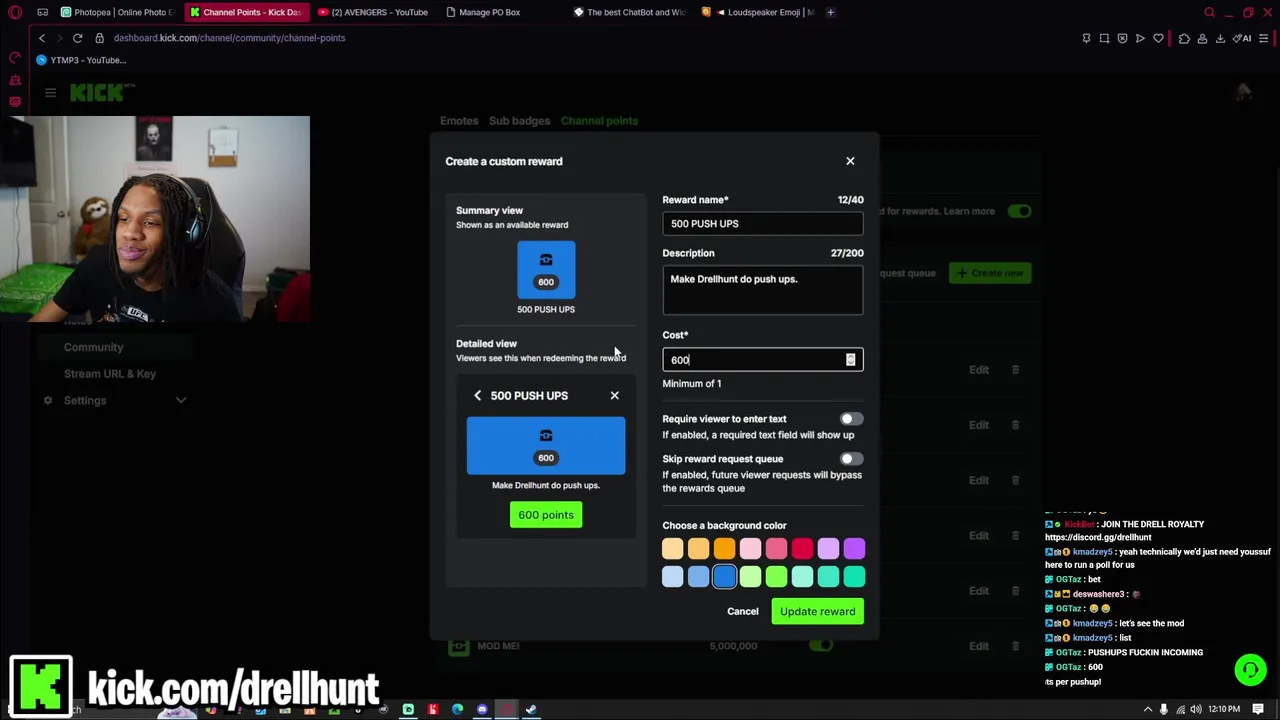Click the Cancel button
Viewport: 1280px width, 720px height.
coord(743,612)
